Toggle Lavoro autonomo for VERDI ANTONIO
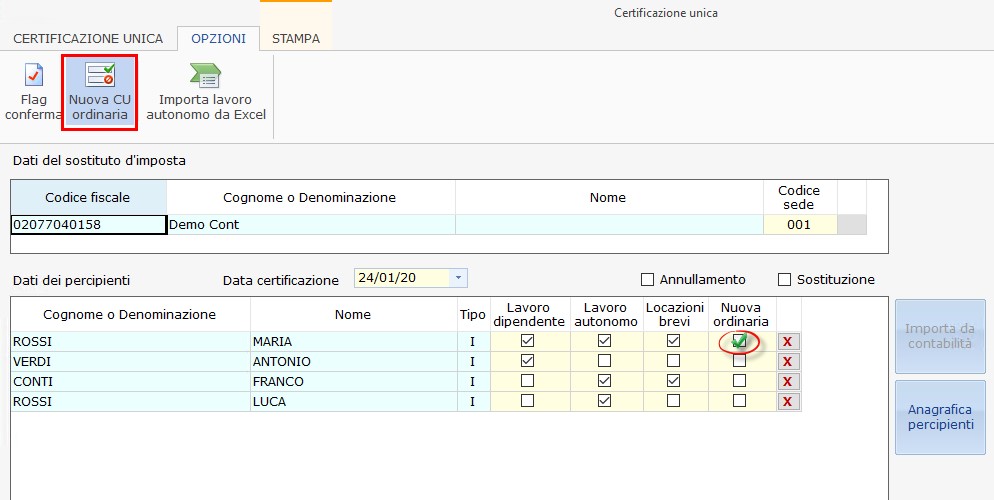The height and width of the screenshot is (500, 994). [604, 361]
